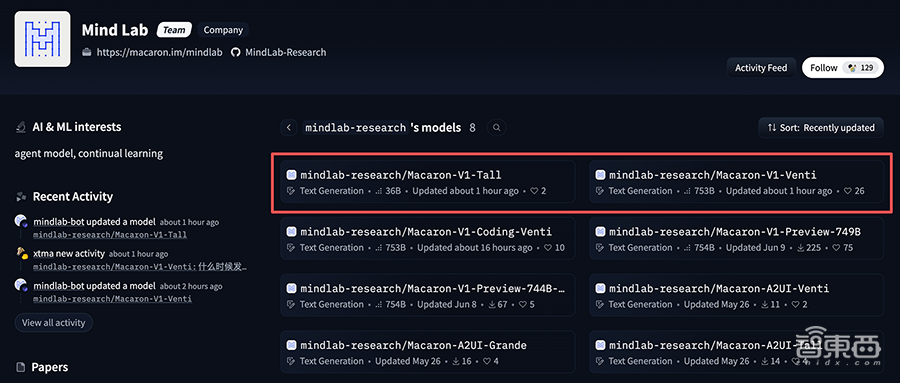Click the GitHub icon next to MindLab-Research
Viewport: 900px width, 383px height.
coord(235,52)
